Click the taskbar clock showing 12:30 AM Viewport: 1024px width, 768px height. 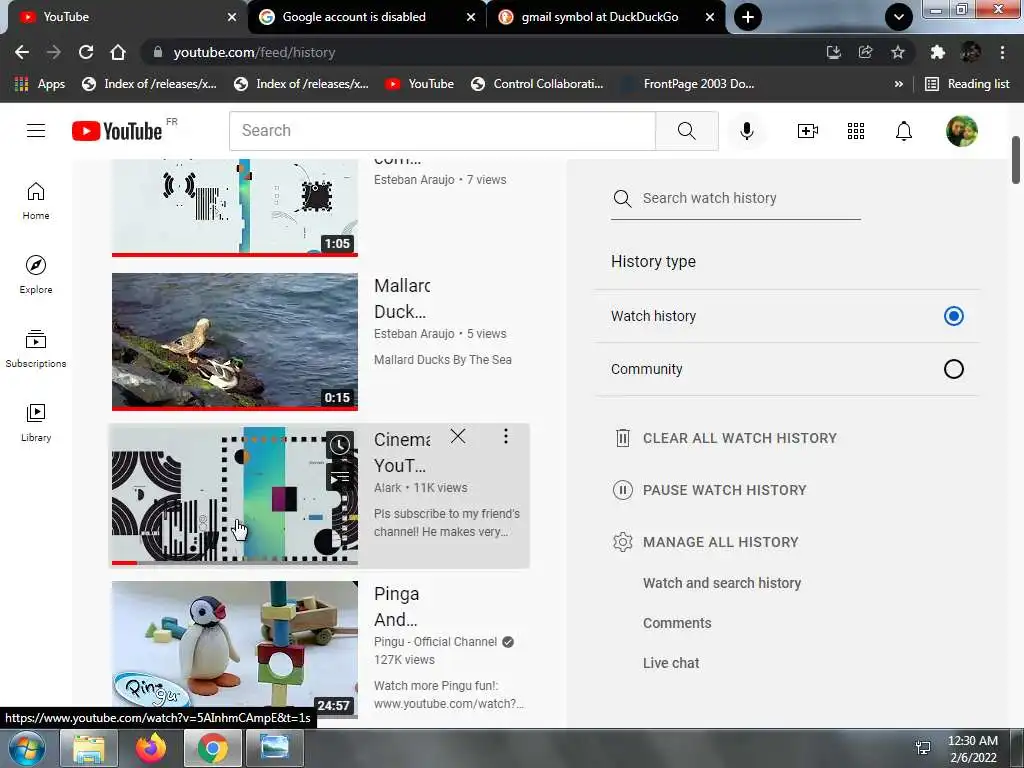[x=972, y=748]
